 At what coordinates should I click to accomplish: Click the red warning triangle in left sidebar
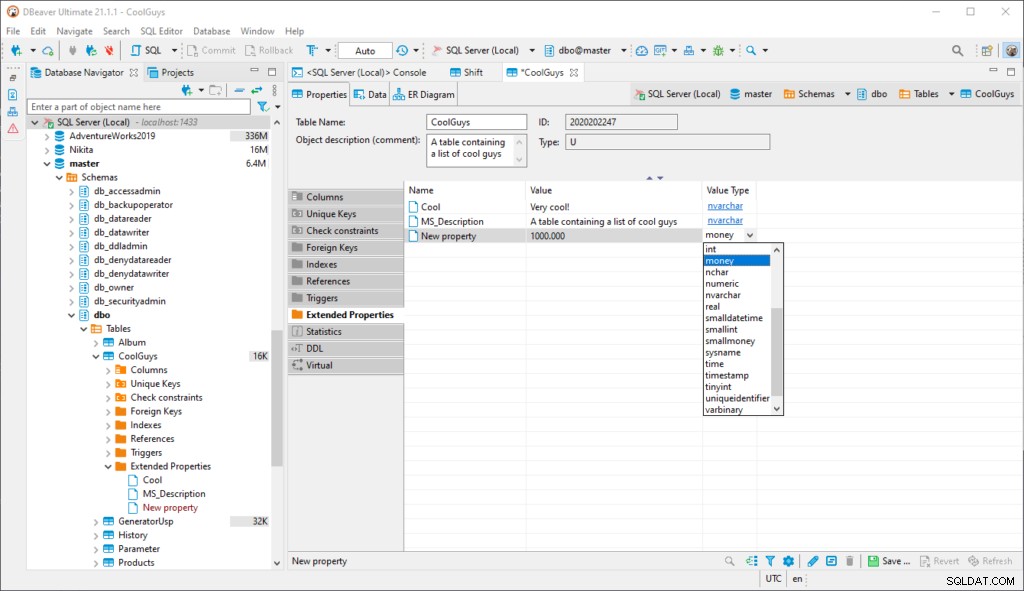point(13,129)
